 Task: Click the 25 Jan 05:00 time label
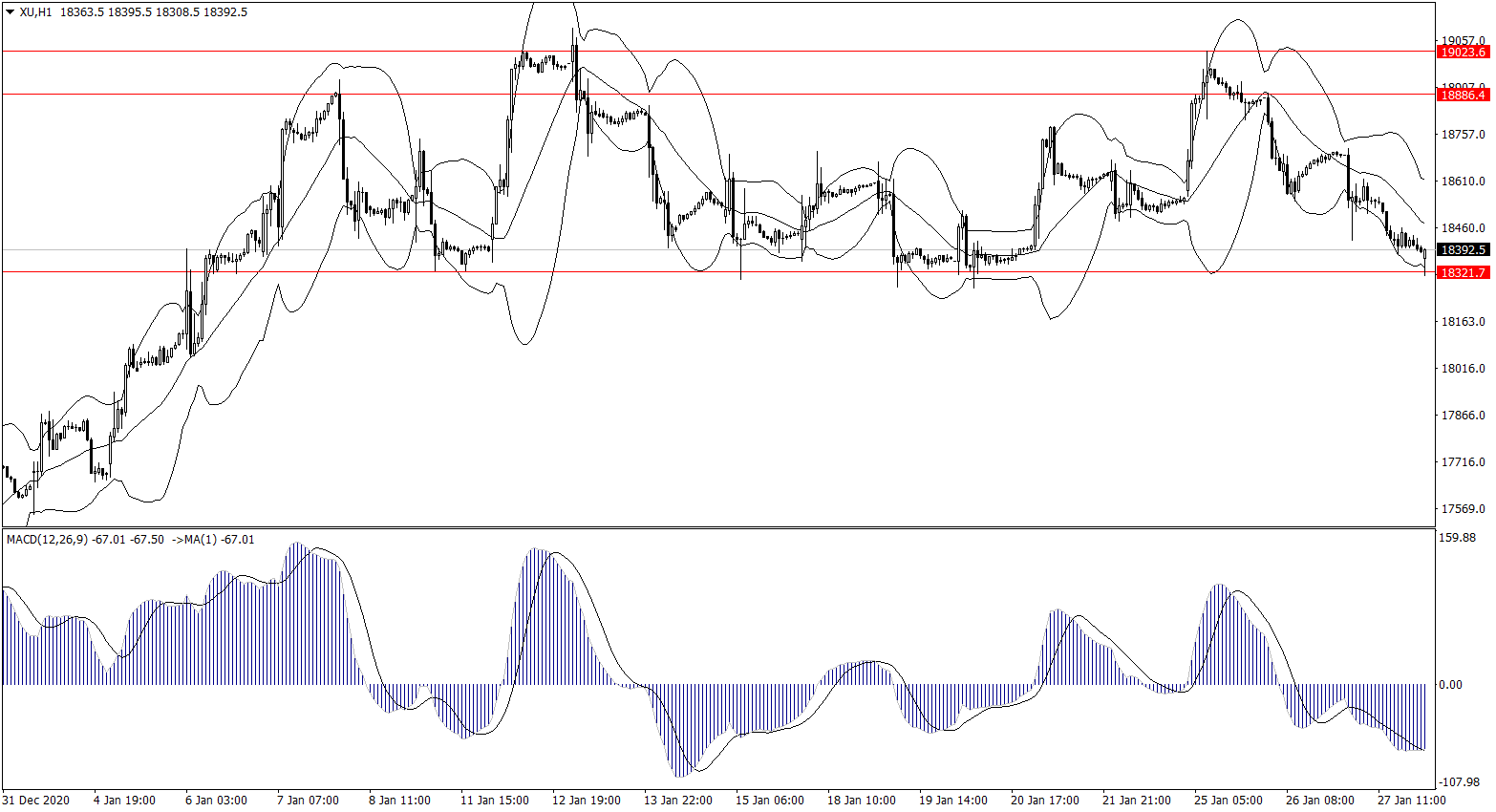[1228, 801]
